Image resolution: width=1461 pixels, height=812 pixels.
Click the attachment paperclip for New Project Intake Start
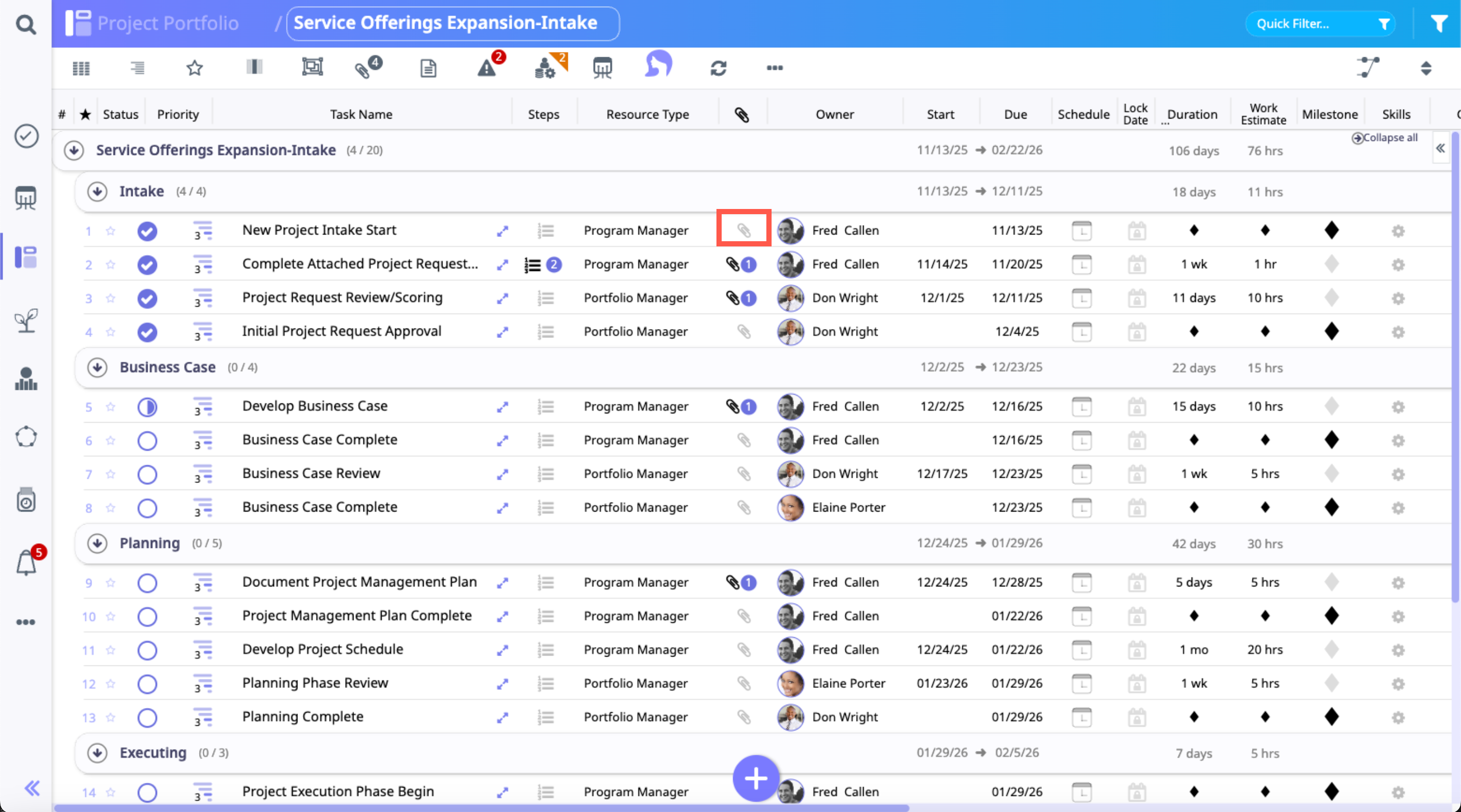tap(743, 230)
